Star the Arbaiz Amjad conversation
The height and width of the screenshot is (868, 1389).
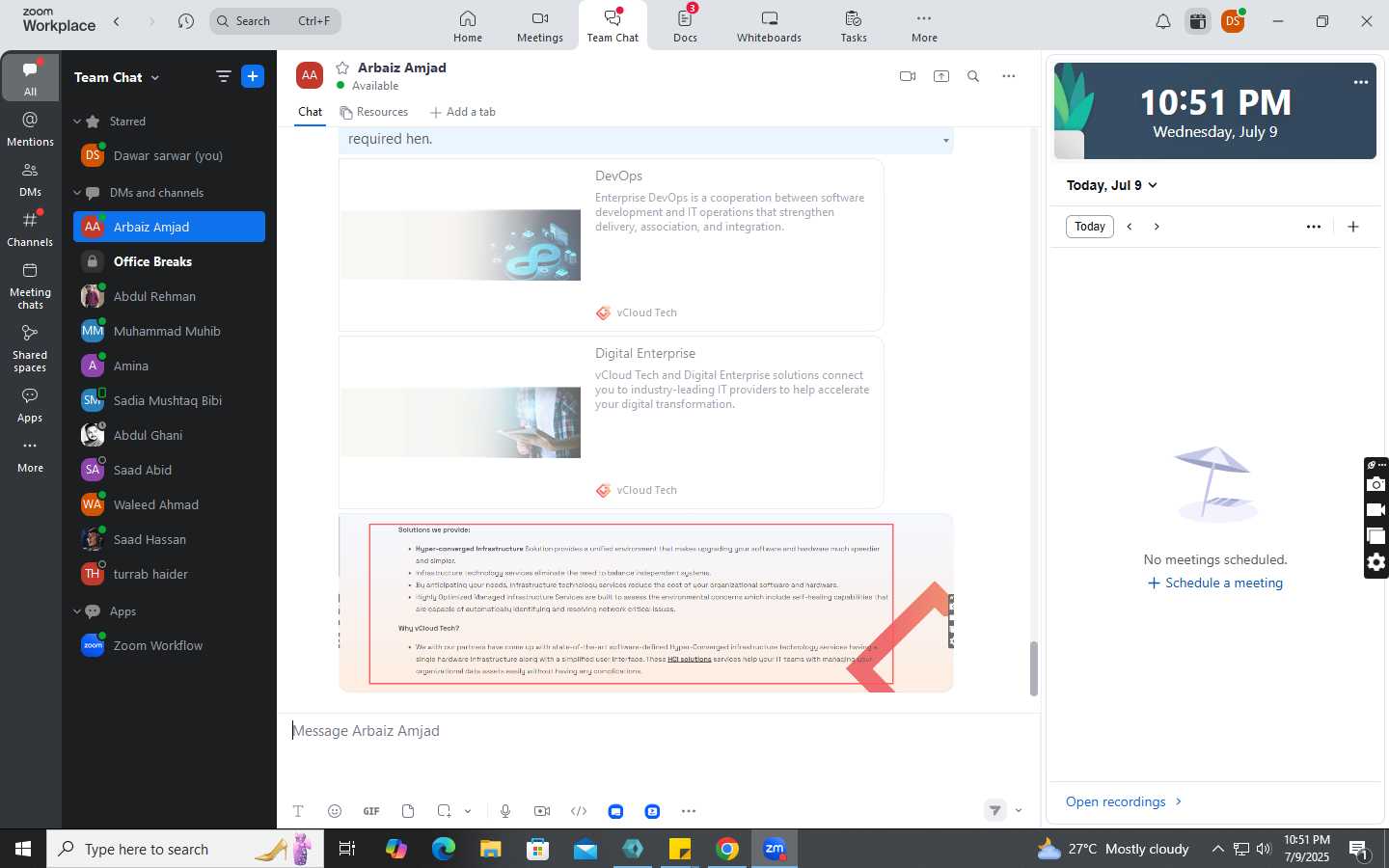click(x=341, y=68)
